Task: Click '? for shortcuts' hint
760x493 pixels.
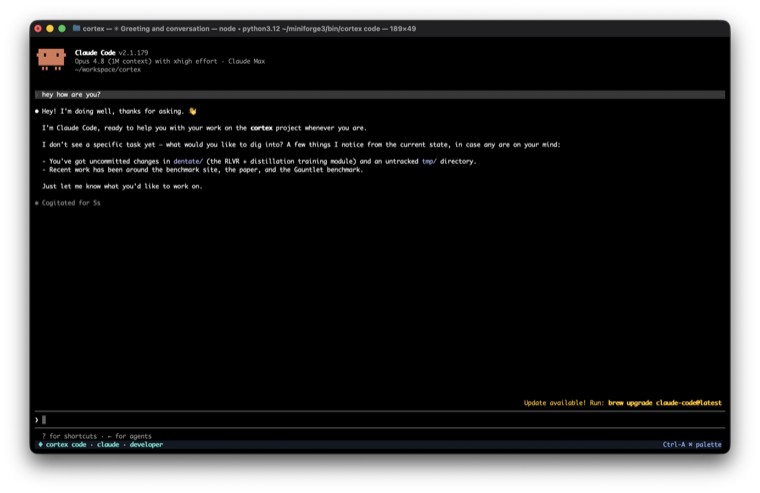Action: 69,436
